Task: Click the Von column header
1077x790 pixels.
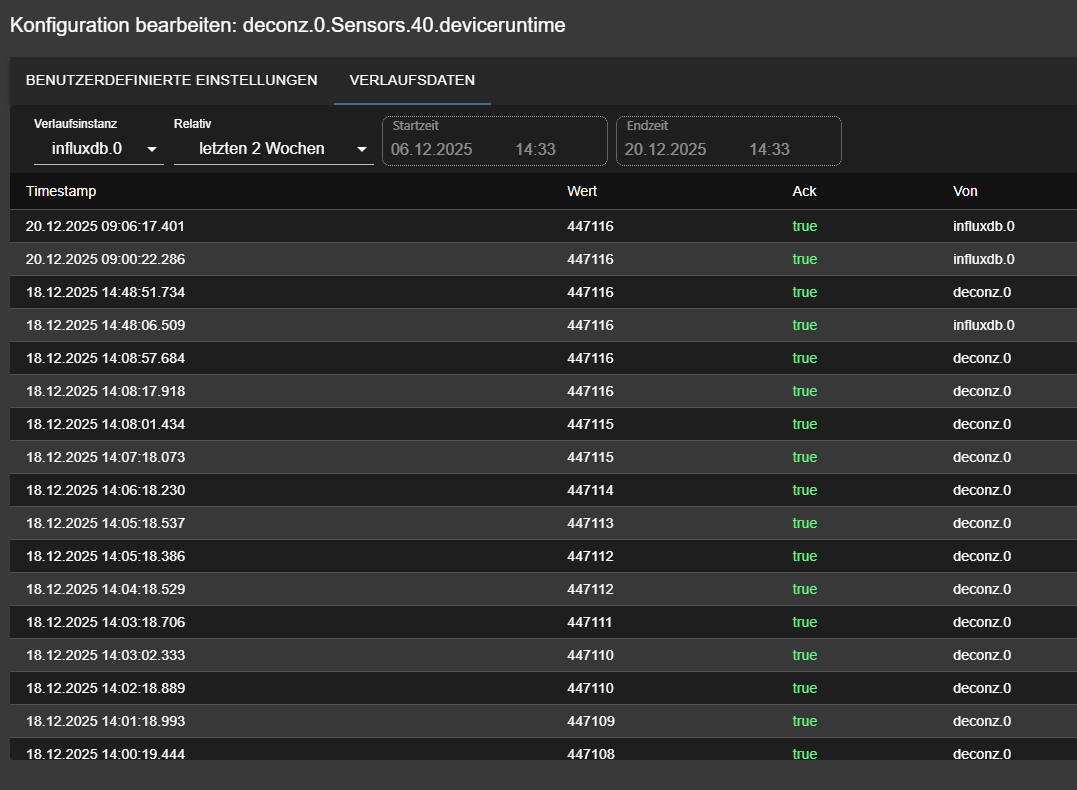Action: (x=963, y=190)
